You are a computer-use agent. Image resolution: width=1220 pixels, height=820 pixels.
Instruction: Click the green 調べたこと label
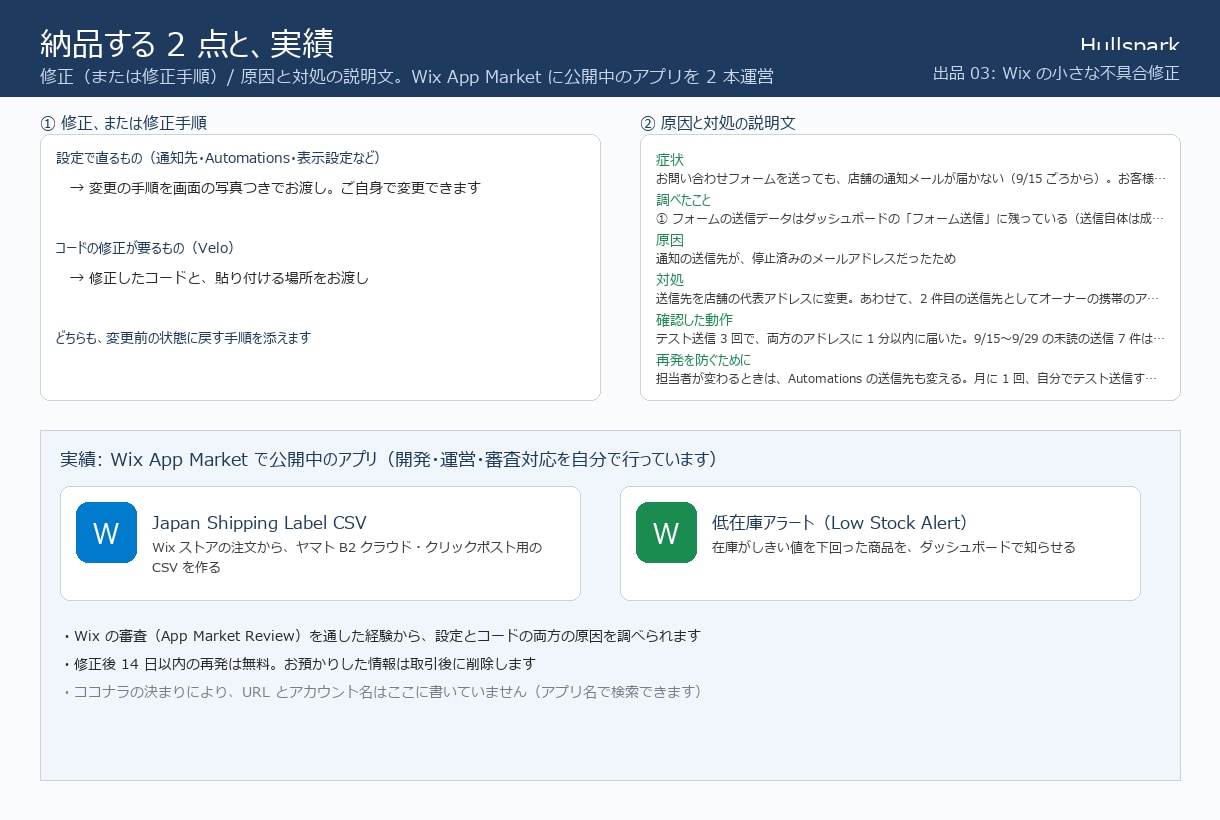[x=684, y=200]
